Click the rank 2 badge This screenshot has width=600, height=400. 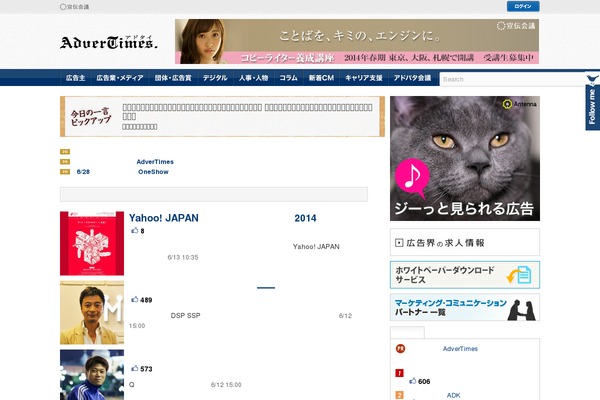399,395
